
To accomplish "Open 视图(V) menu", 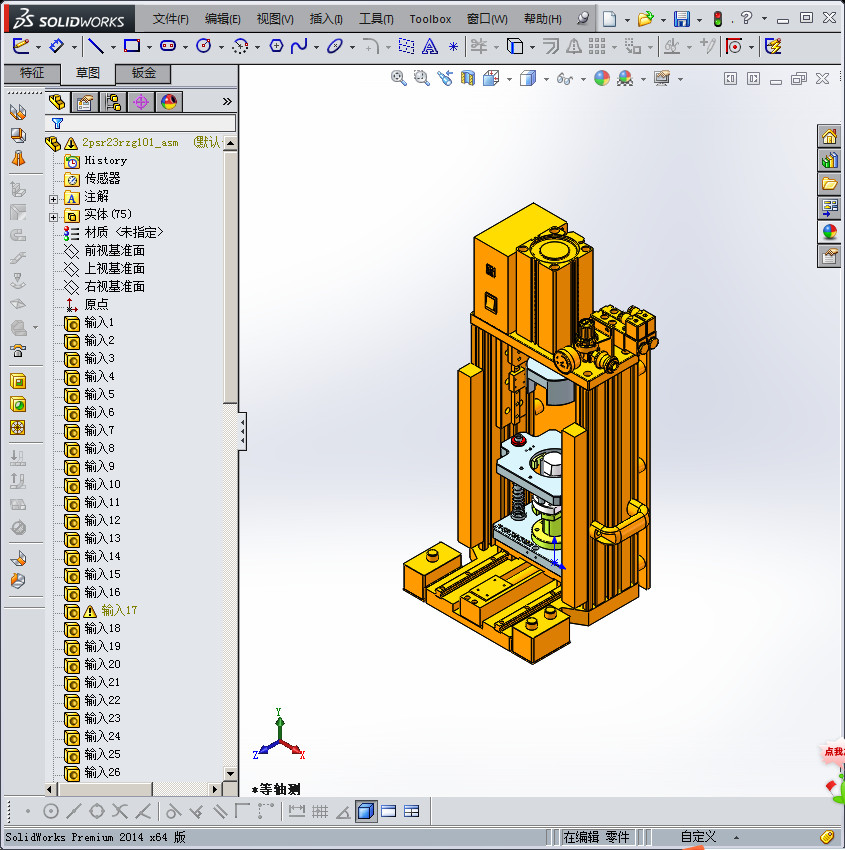I will 275,19.
